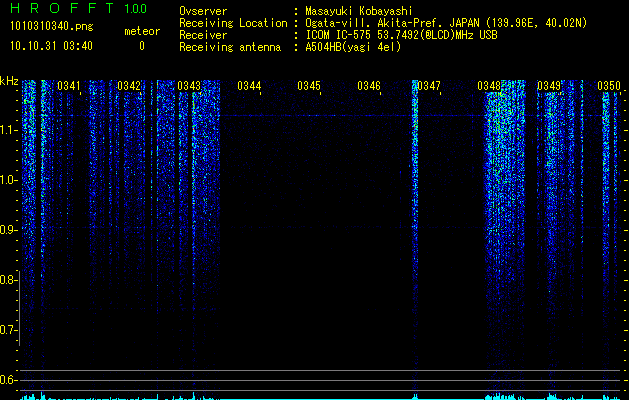Click the 0350 time marker
The height and width of the screenshot is (400, 629).
click(x=609, y=86)
